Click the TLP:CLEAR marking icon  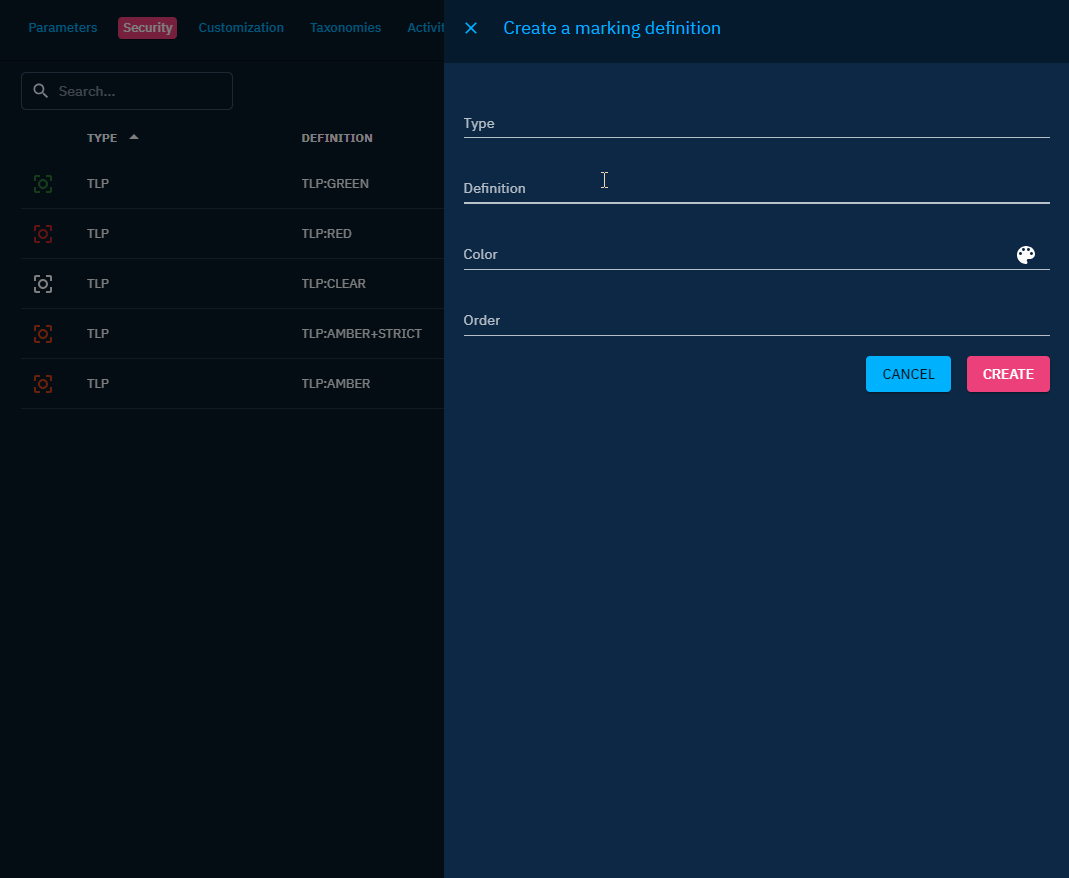[x=43, y=284]
